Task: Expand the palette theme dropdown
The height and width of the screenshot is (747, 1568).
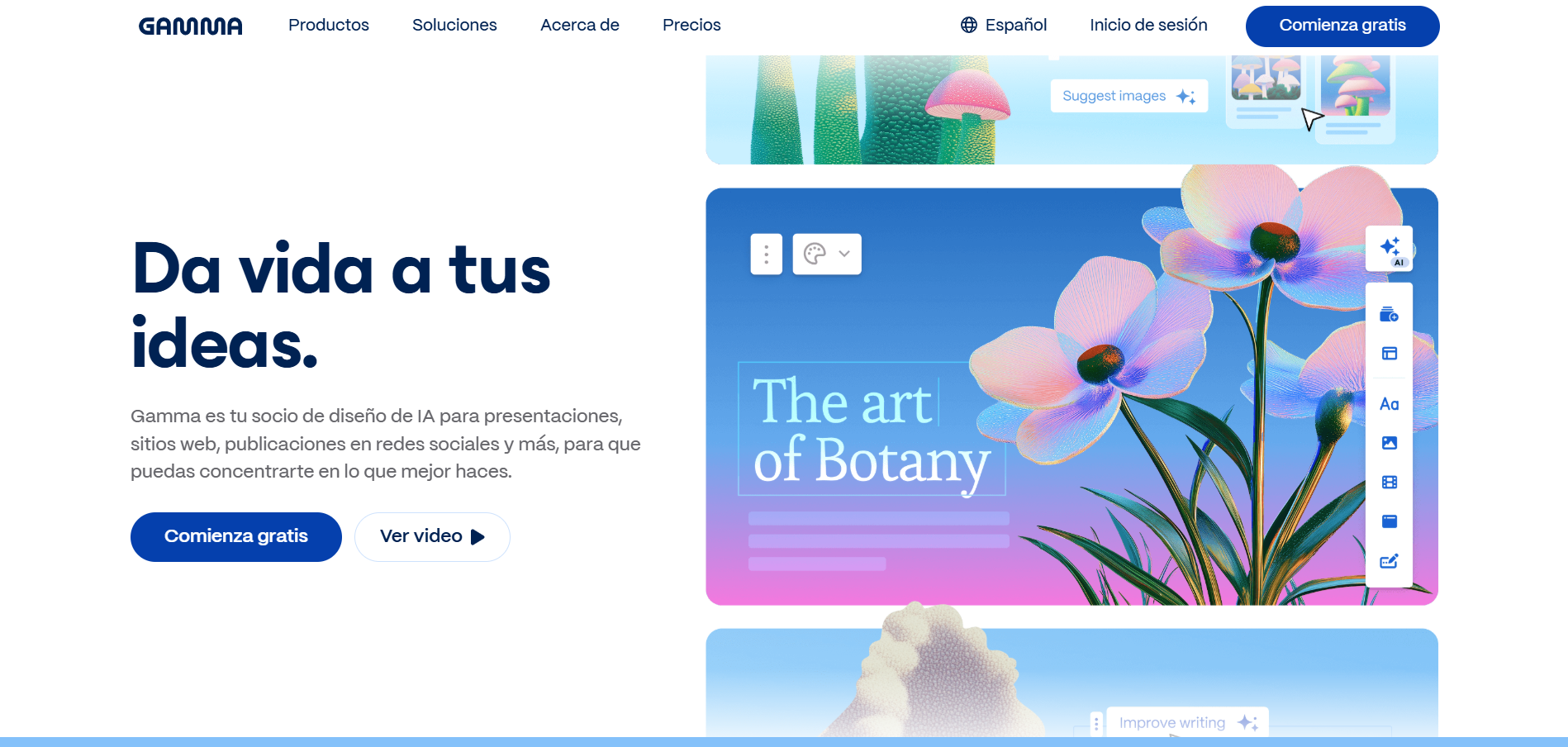Action: tap(827, 255)
